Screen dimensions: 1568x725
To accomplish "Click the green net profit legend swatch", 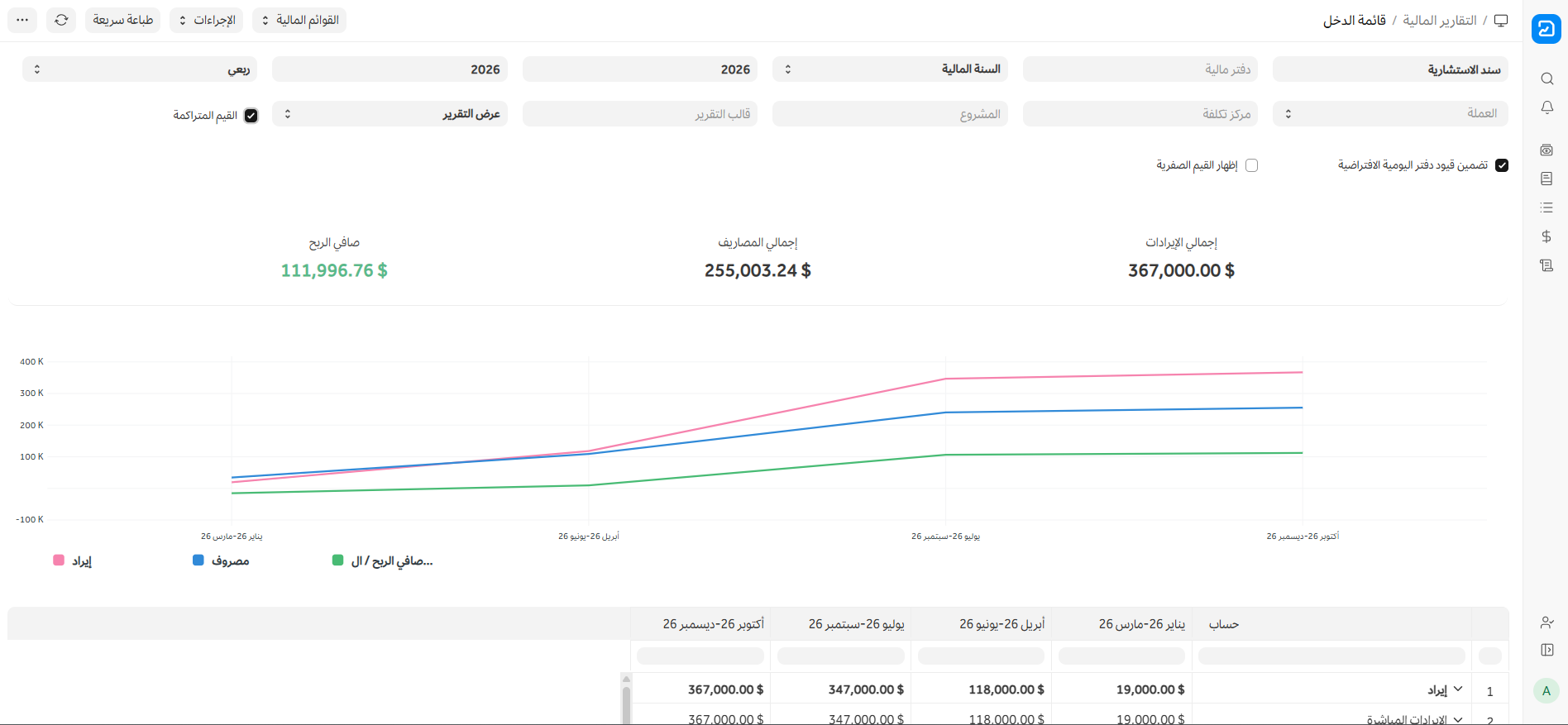I will (337, 560).
